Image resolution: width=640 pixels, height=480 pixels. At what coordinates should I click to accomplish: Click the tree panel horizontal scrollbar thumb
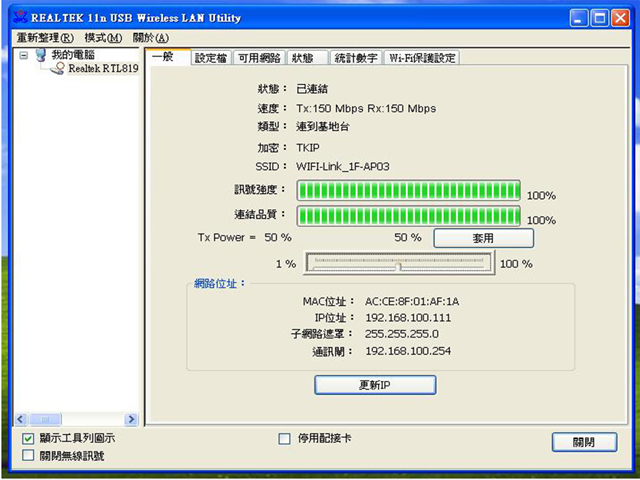tap(44, 419)
